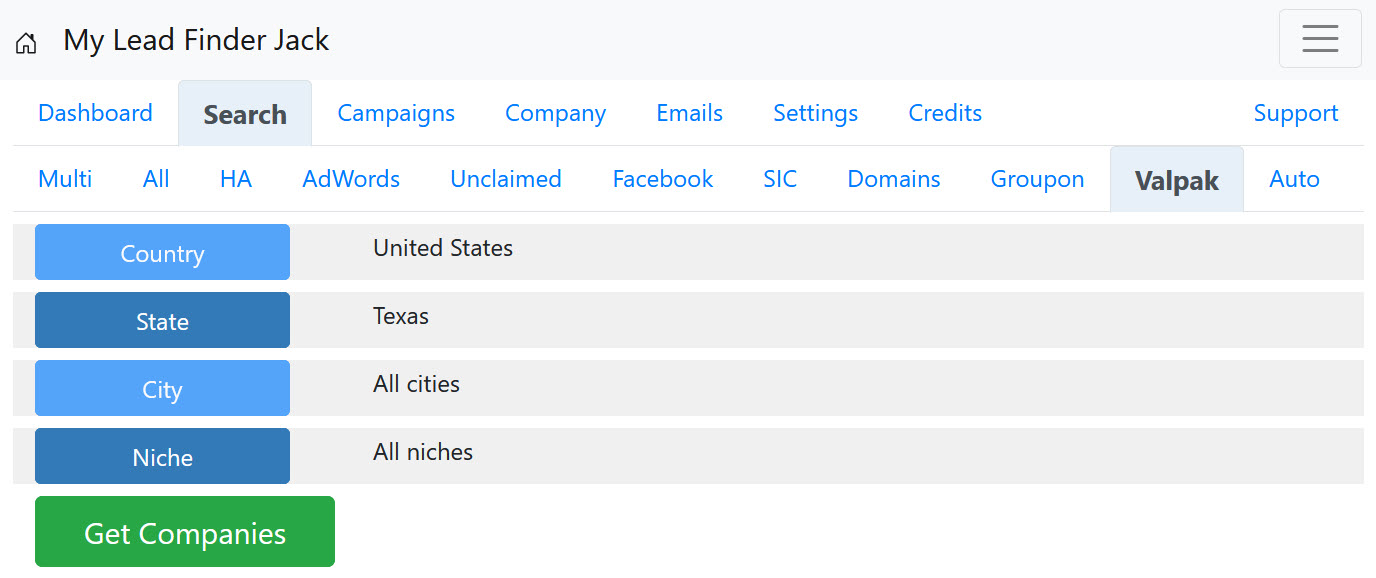Open the Dashboard tab

[95, 114]
